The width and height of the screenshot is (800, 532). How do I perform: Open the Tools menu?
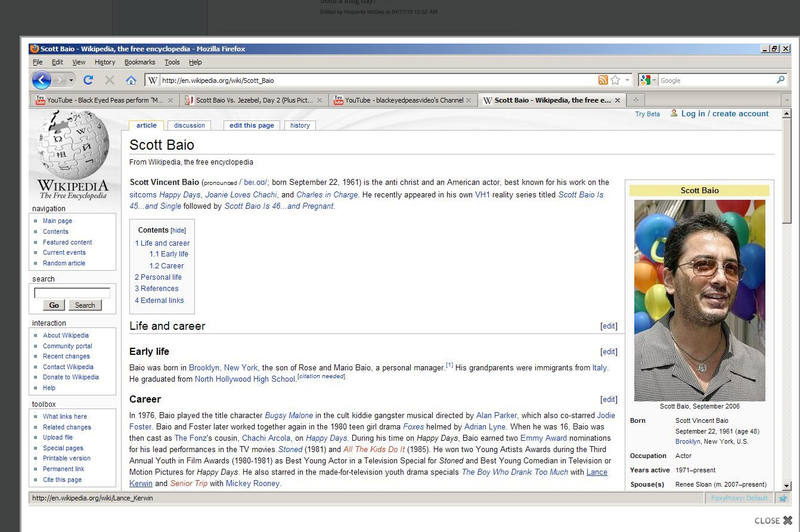click(x=172, y=62)
